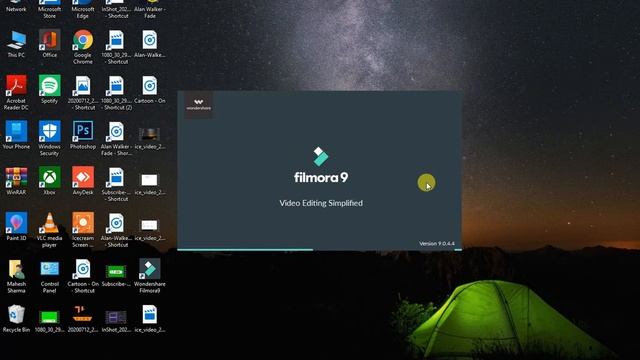
Task: Open Control Panel desktop icon
Action: click(49, 276)
